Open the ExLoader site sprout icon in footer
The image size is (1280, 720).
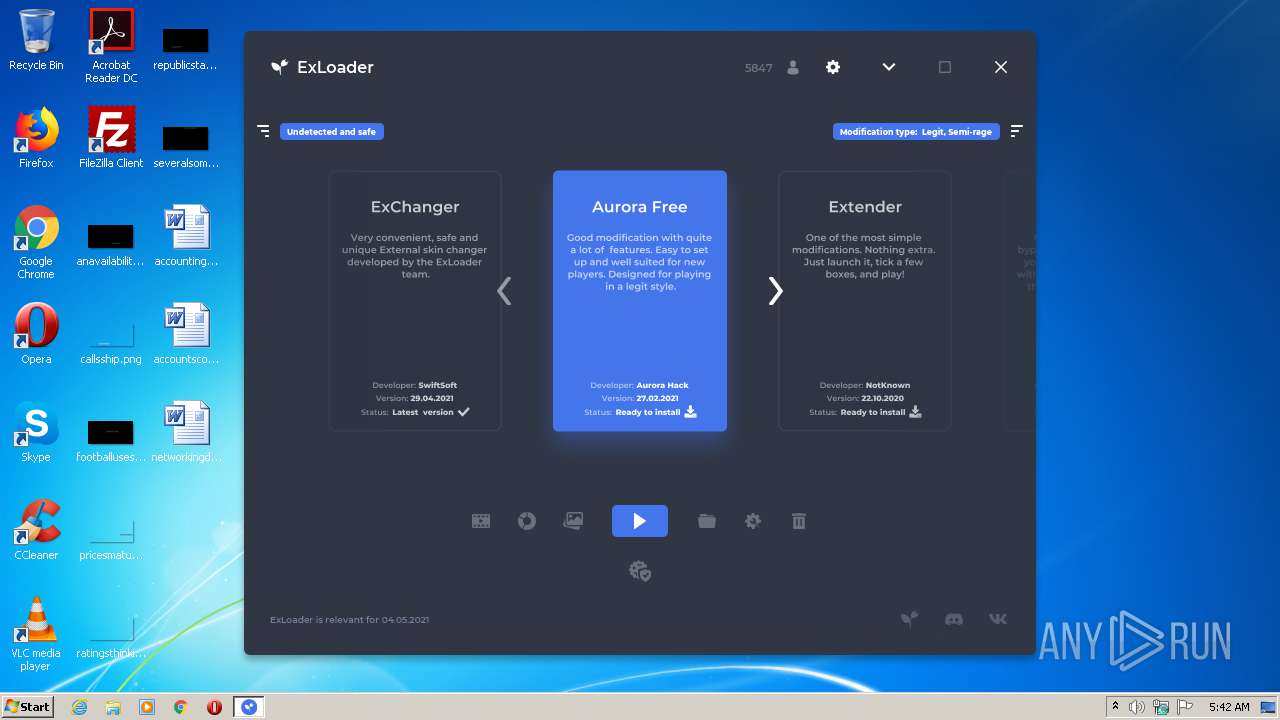pyautogui.click(x=909, y=619)
